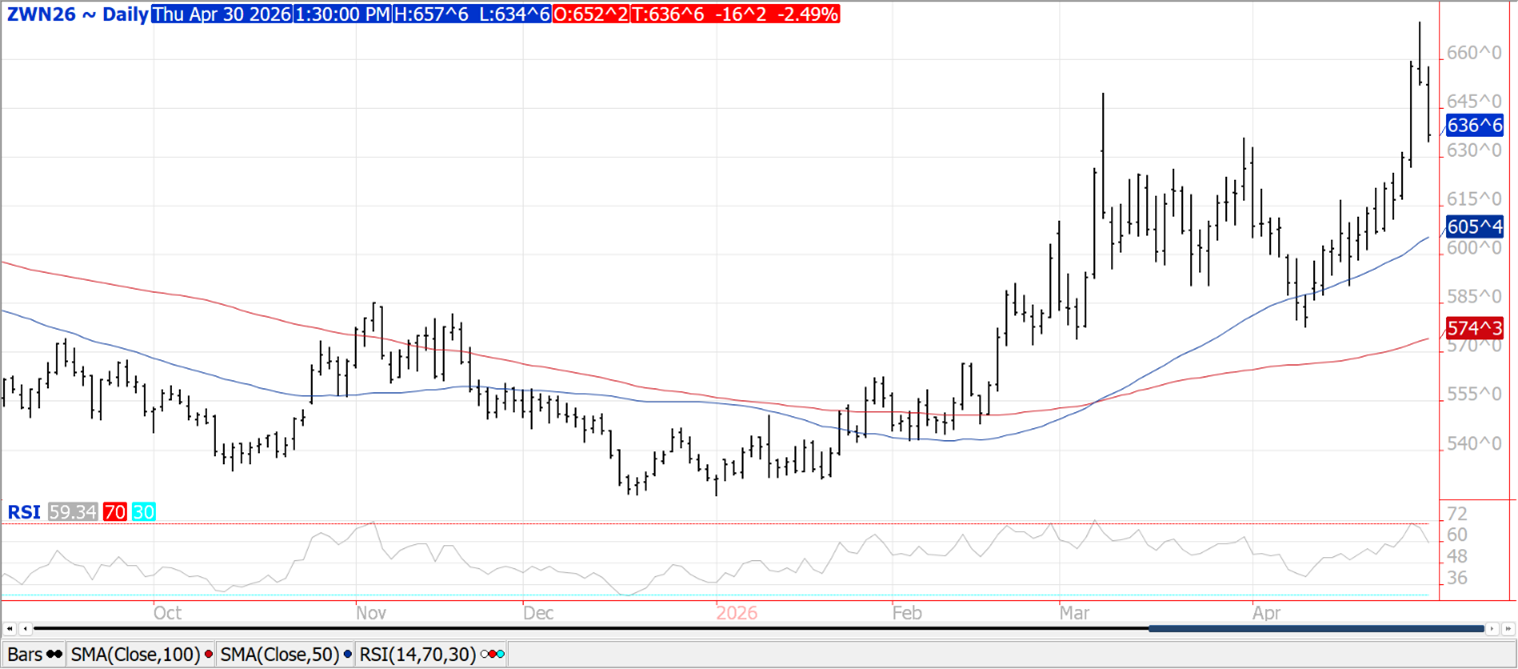Click the red SMA 100 color dot
The width and height of the screenshot is (1518, 669).
[x=207, y=653]
